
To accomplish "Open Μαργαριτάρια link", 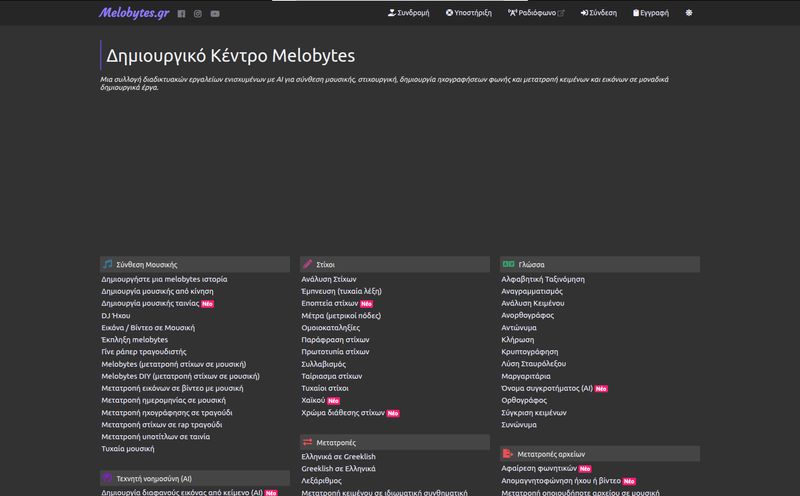I will 526,376.
